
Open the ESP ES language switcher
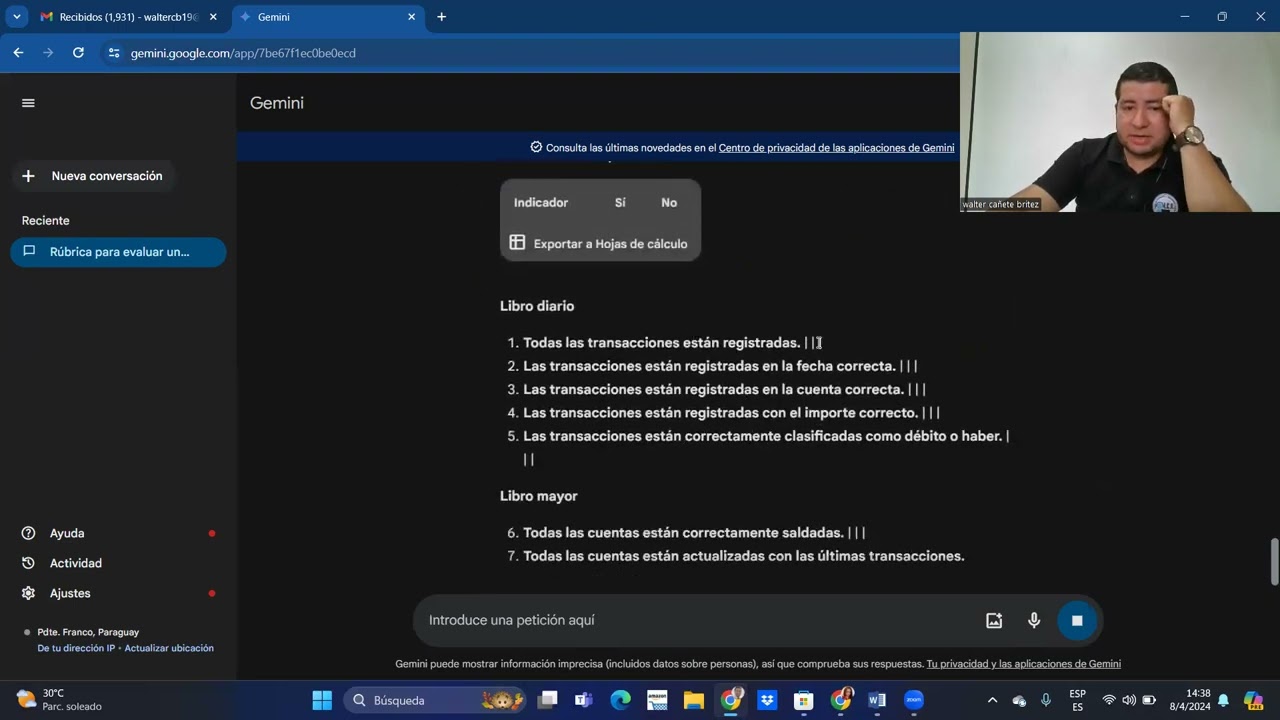pyautogui.click(x=1077, y=700)
